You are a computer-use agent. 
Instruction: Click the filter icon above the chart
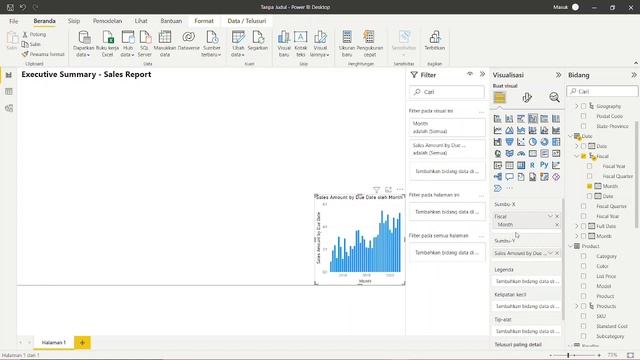coord(376,190)
